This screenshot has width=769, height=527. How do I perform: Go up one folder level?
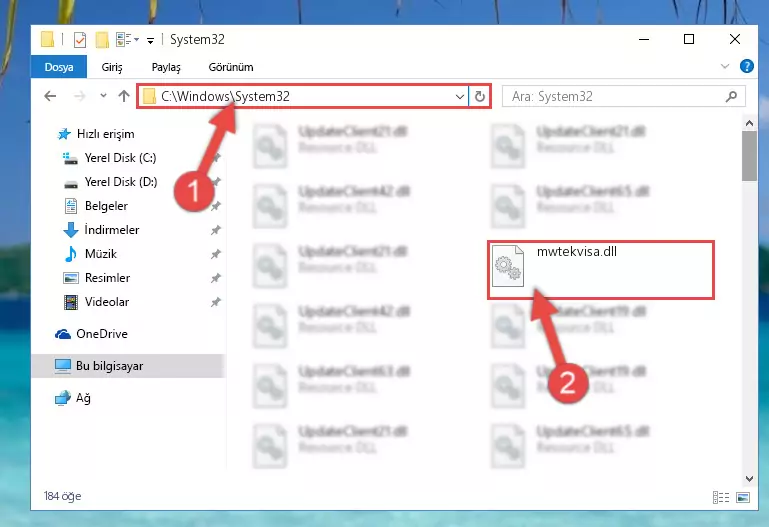coord(124,96)
